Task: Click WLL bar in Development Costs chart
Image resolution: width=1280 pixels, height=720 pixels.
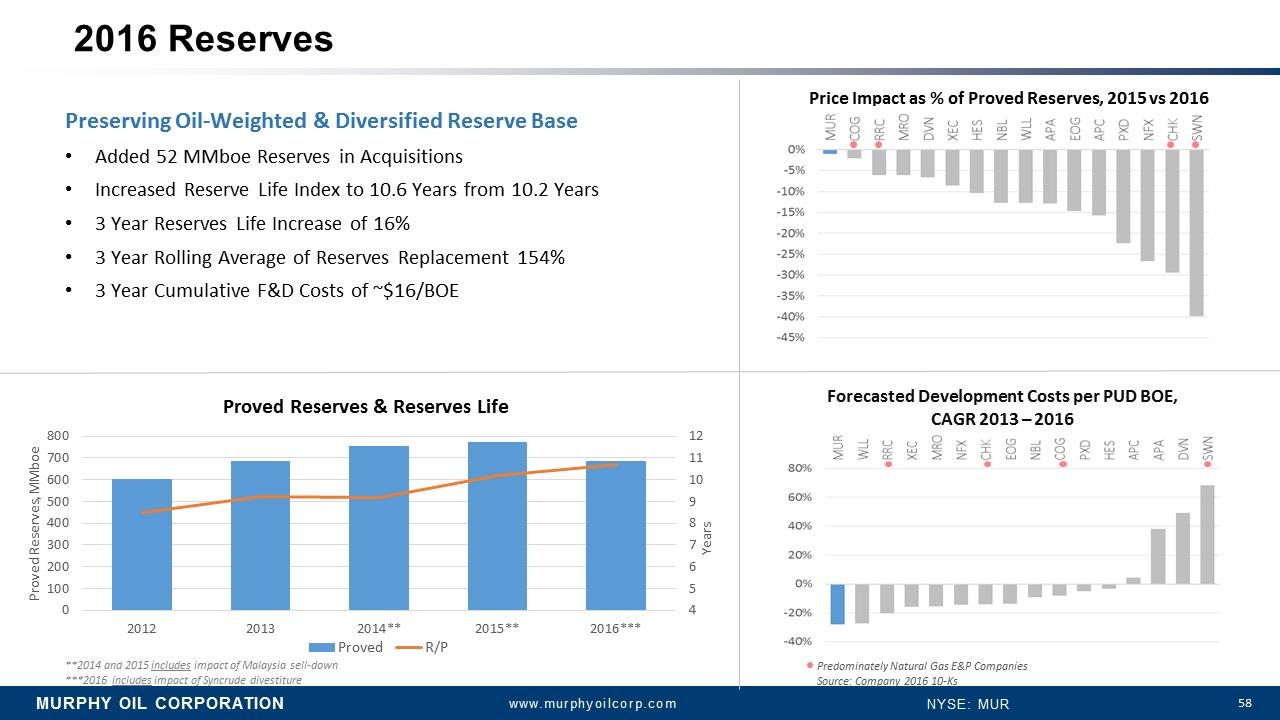Action: click(862, 603)
